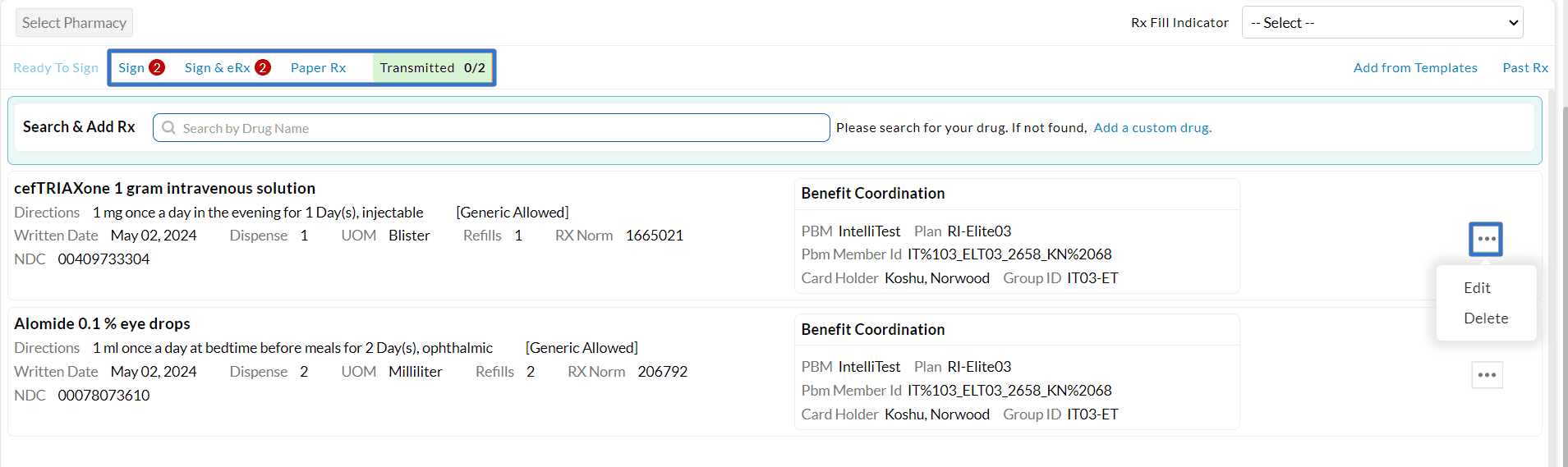This screenshot has width=1568, height=467.
Task: Click the Alomide 0.1 % eye drops title
Action: [102, 324]
